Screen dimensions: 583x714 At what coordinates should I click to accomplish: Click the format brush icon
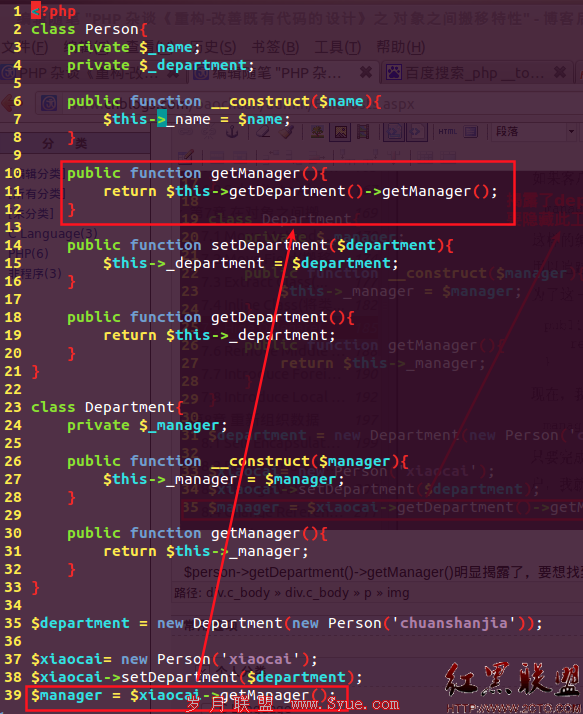pyautogui.click(x=286, y=132)
